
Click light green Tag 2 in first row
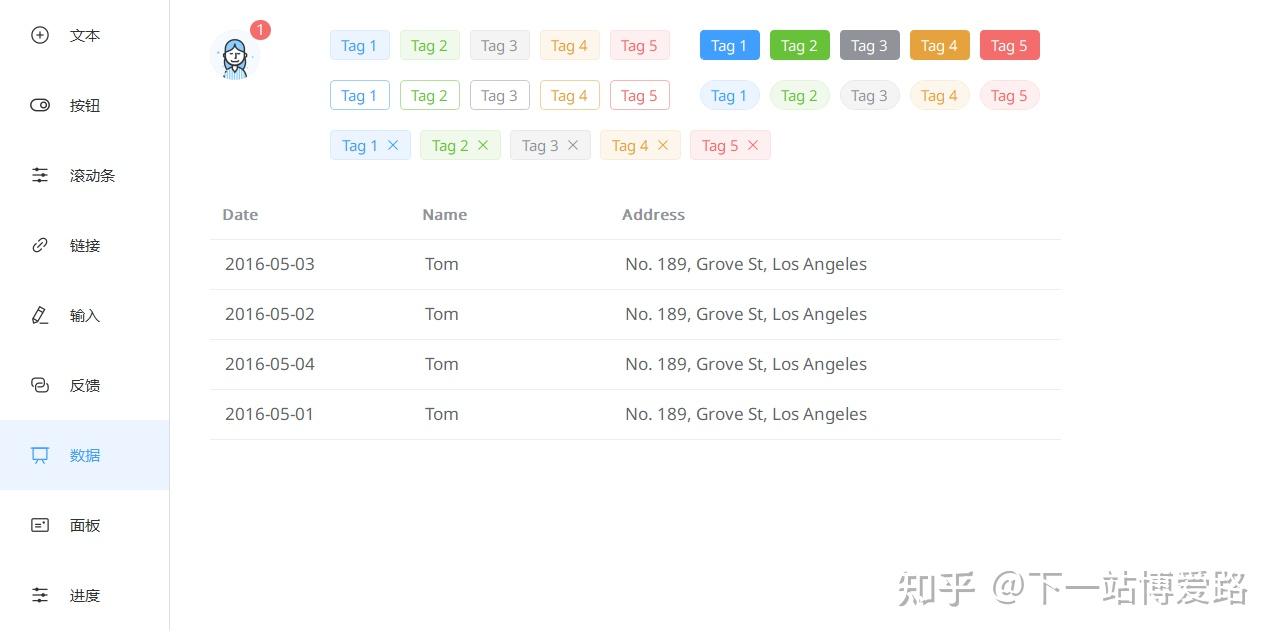[430, 45]
